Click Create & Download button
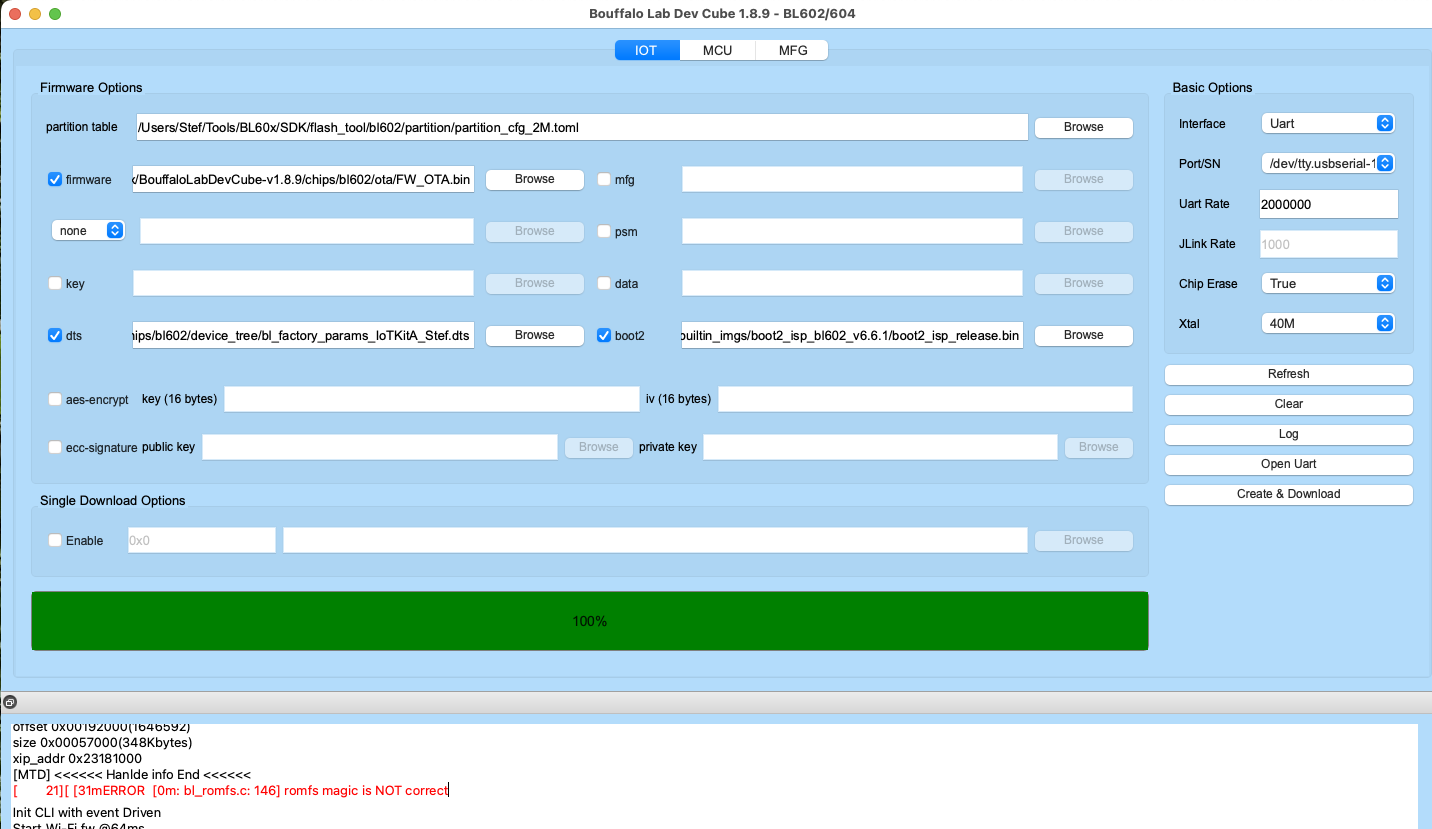The width and height of the screenshot is (1432, 829). click(1289, 494)
